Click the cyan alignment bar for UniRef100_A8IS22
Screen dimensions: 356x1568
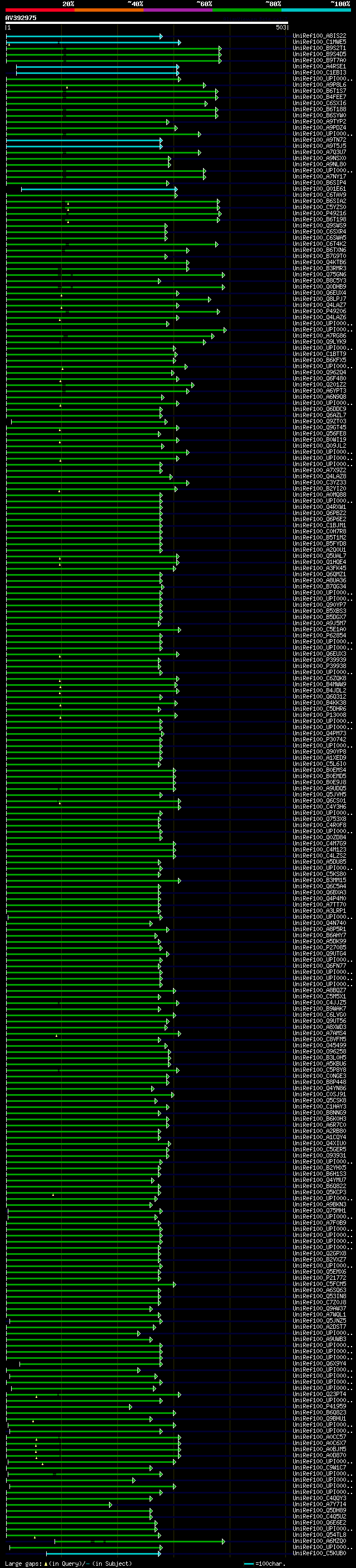(84, 36)
